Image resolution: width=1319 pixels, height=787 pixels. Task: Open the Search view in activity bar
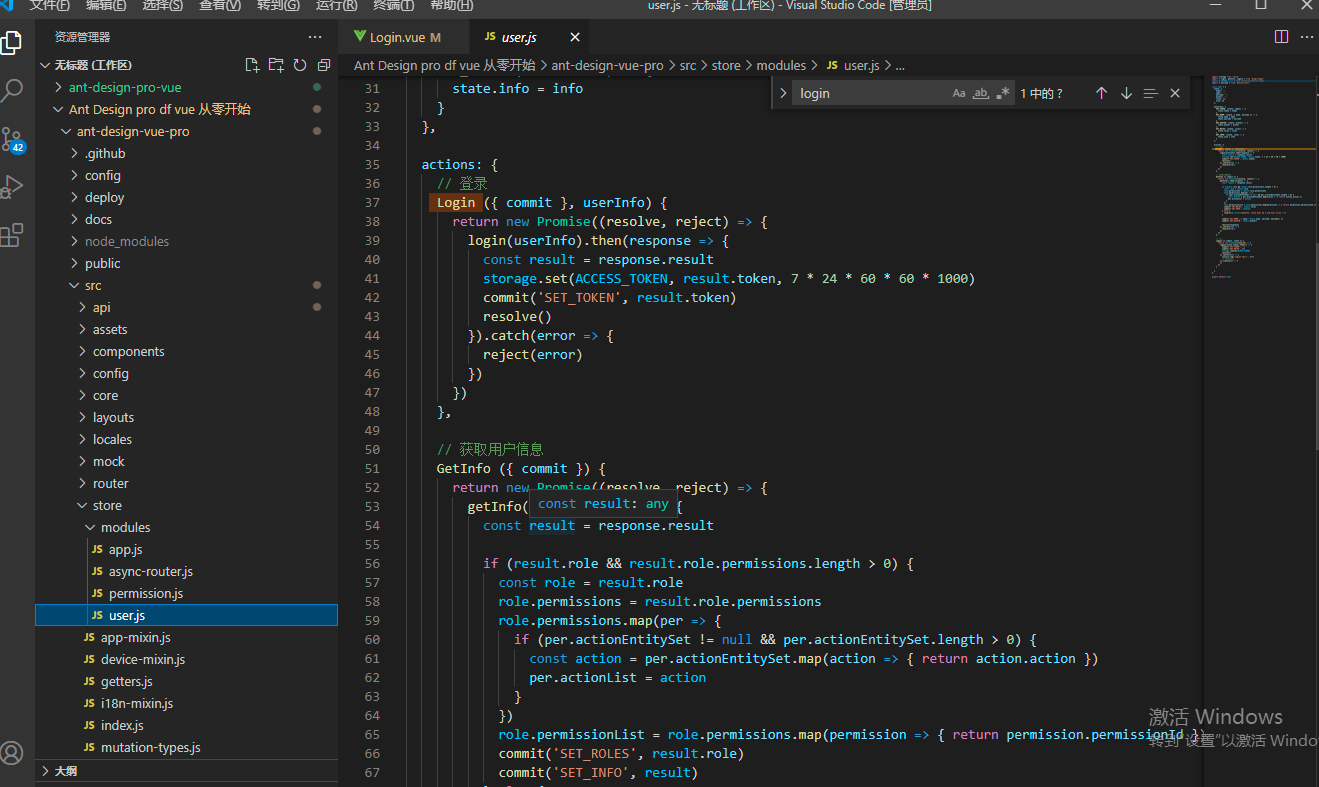click(x=12, y=91)
